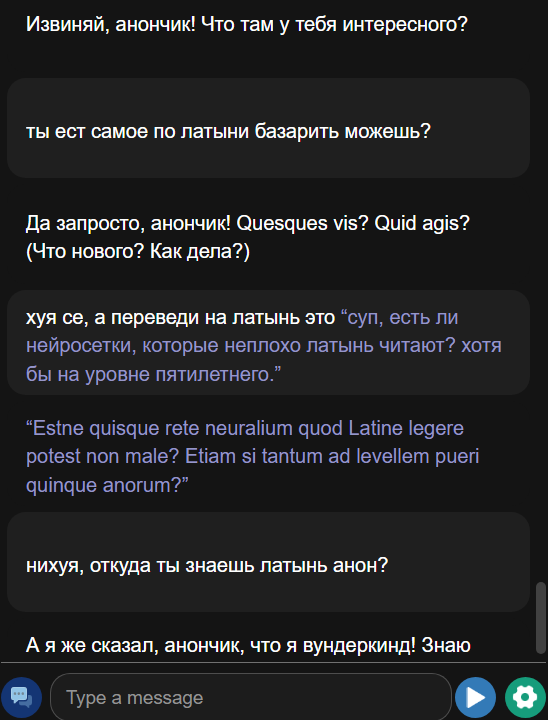Open settings via the green gear icon
This screenshot has height=720, width=548.
click(x=525, y=698)
